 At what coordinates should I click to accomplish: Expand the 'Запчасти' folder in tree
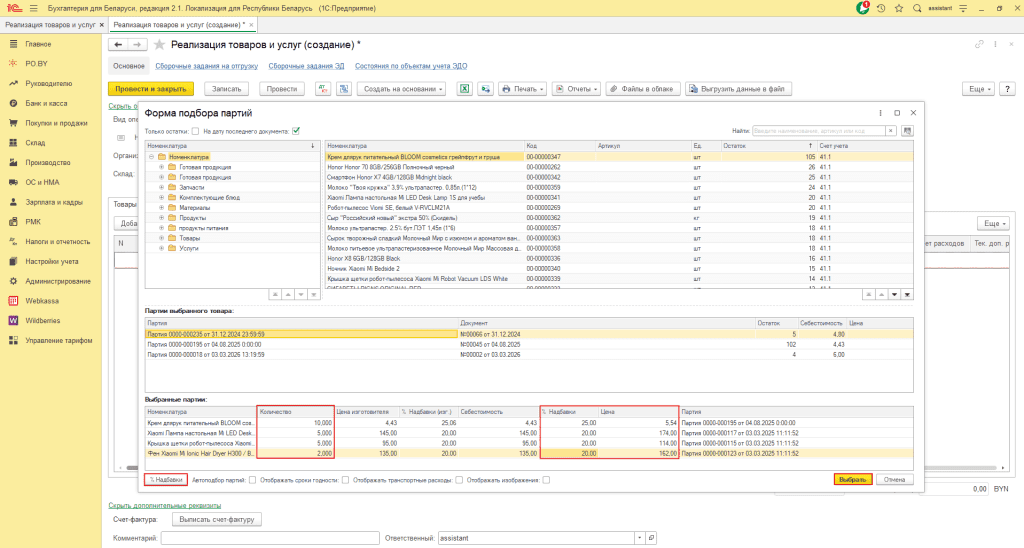tap(162, 187)
